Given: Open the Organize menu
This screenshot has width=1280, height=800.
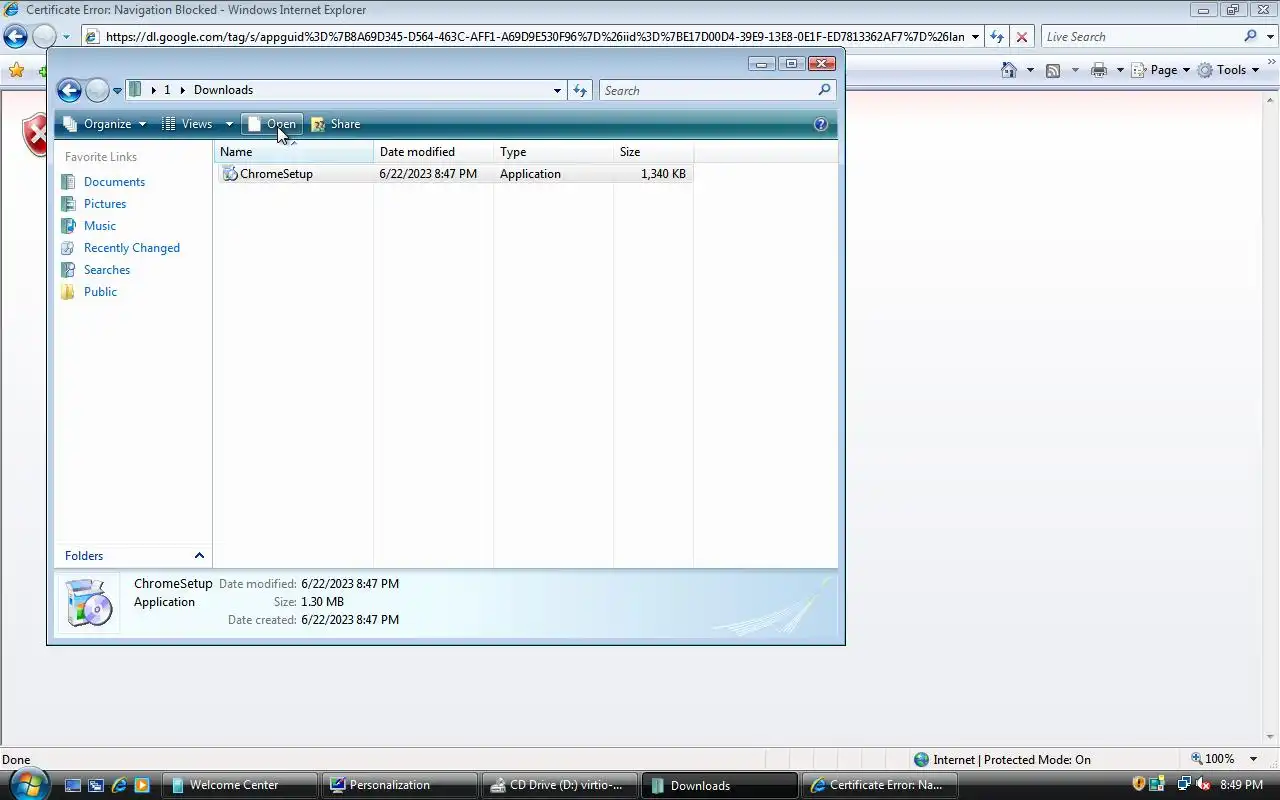Looking at the screenshot, I should pyautogui.click(x=105, y=124).
